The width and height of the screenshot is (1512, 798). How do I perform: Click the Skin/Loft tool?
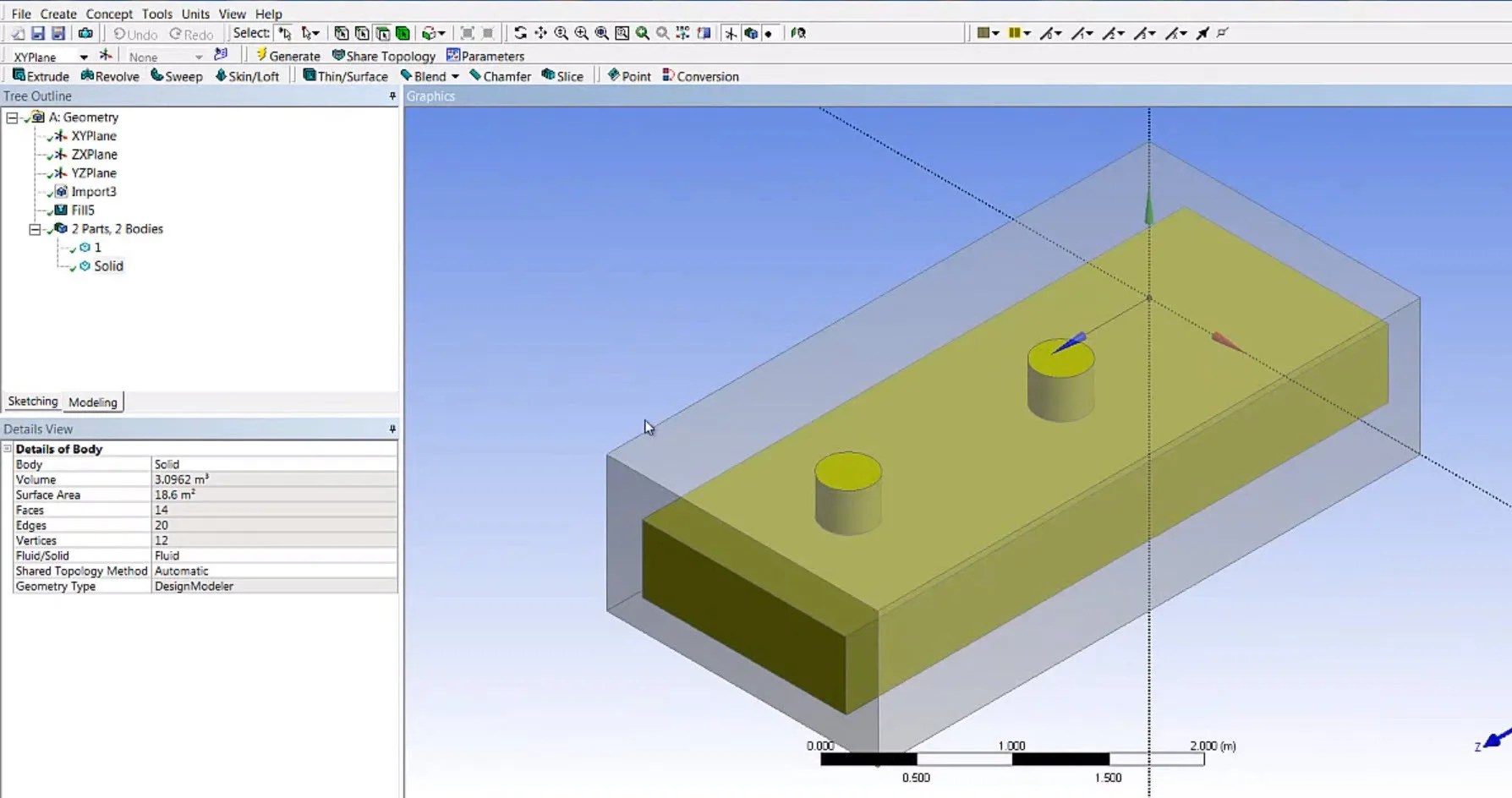[247, 76]
